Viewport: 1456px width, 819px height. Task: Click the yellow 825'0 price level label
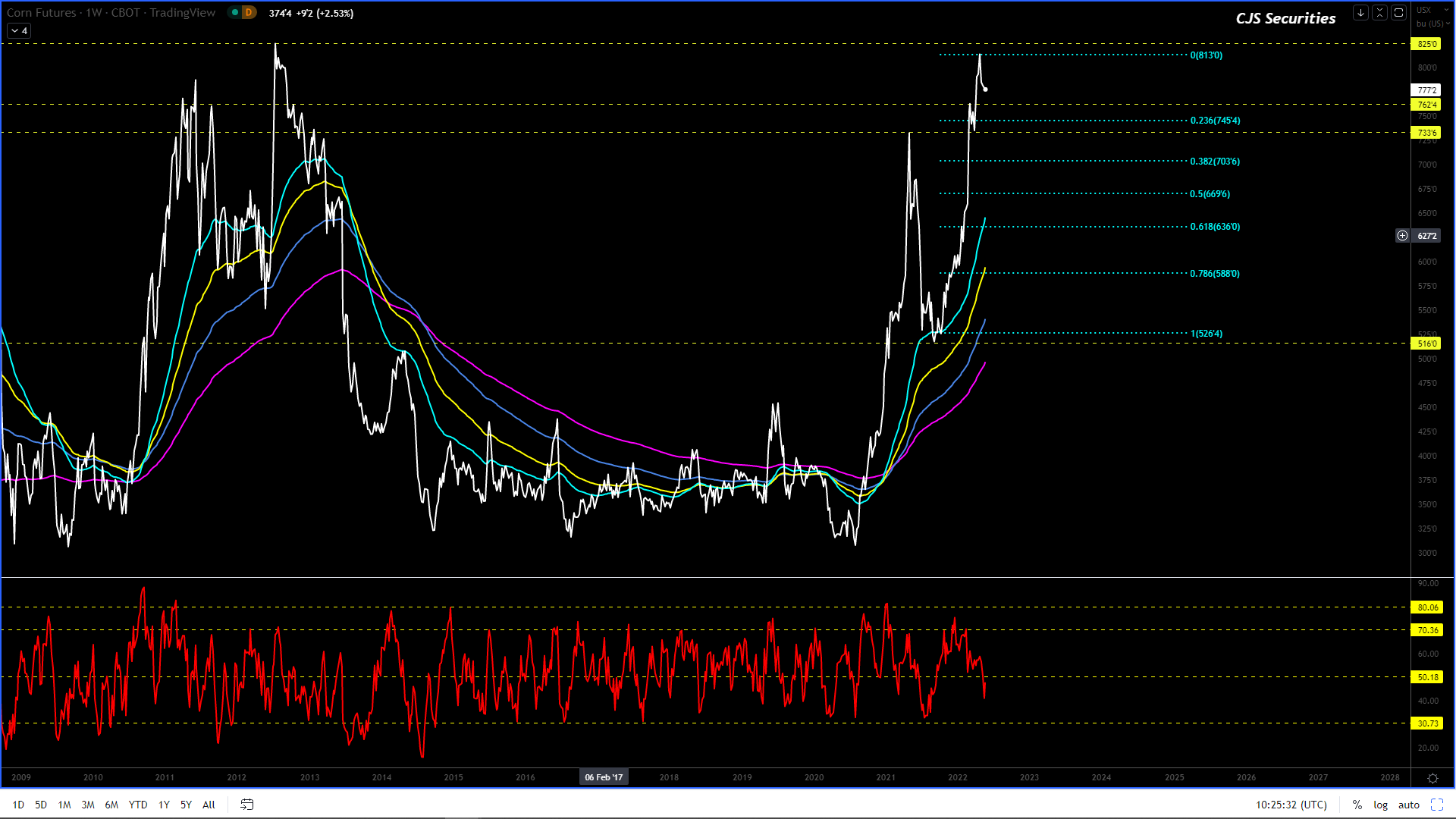pyautogui.click(x=1427, y=44)
